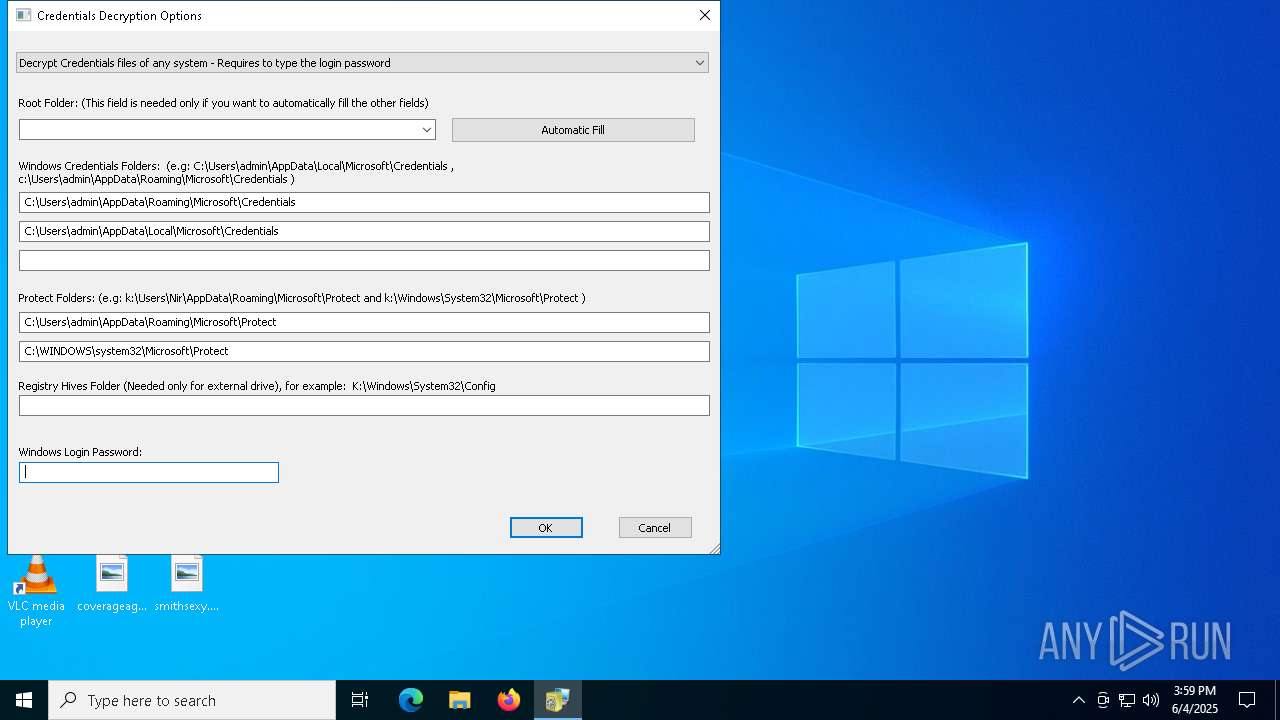Click the dialog title bar app icon

pos(23,15)
